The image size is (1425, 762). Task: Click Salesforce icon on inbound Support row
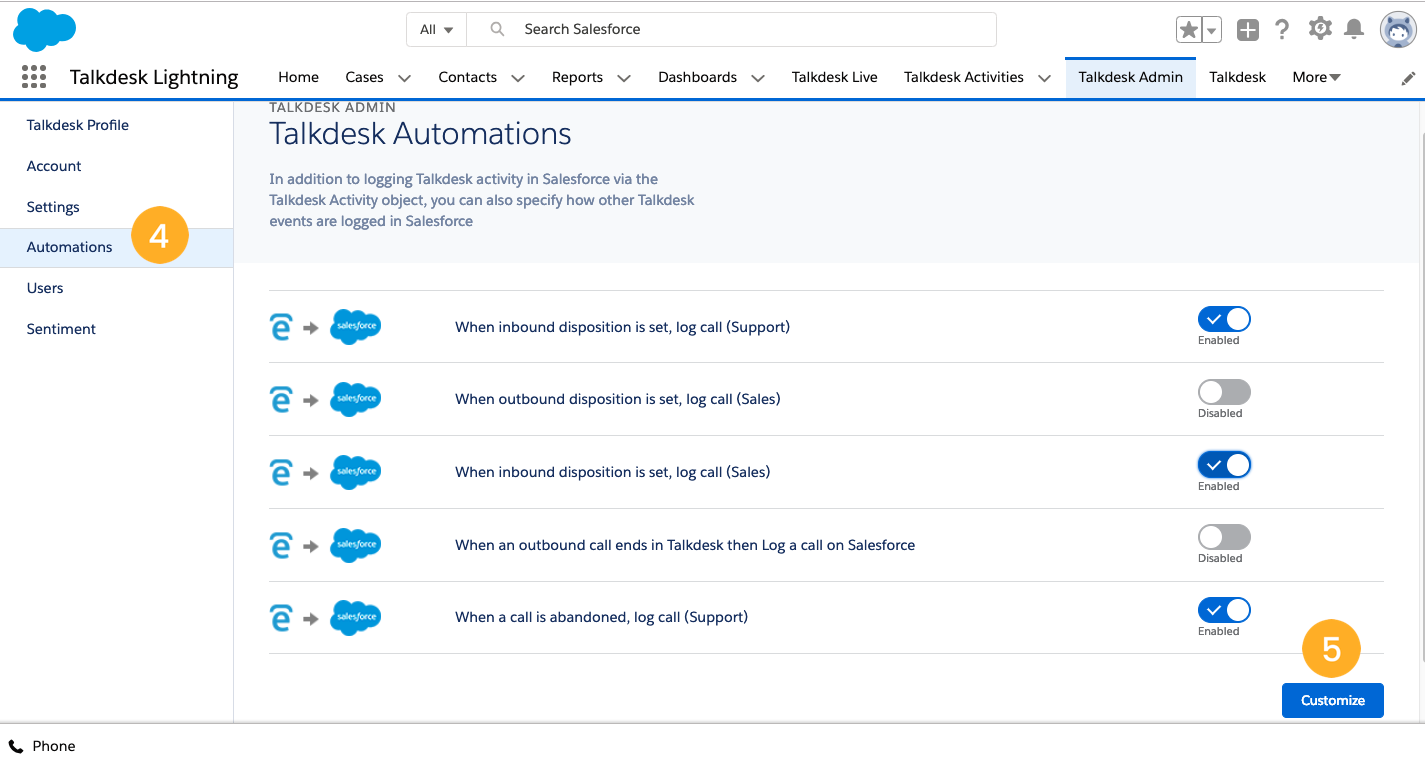tap(356, 327)
